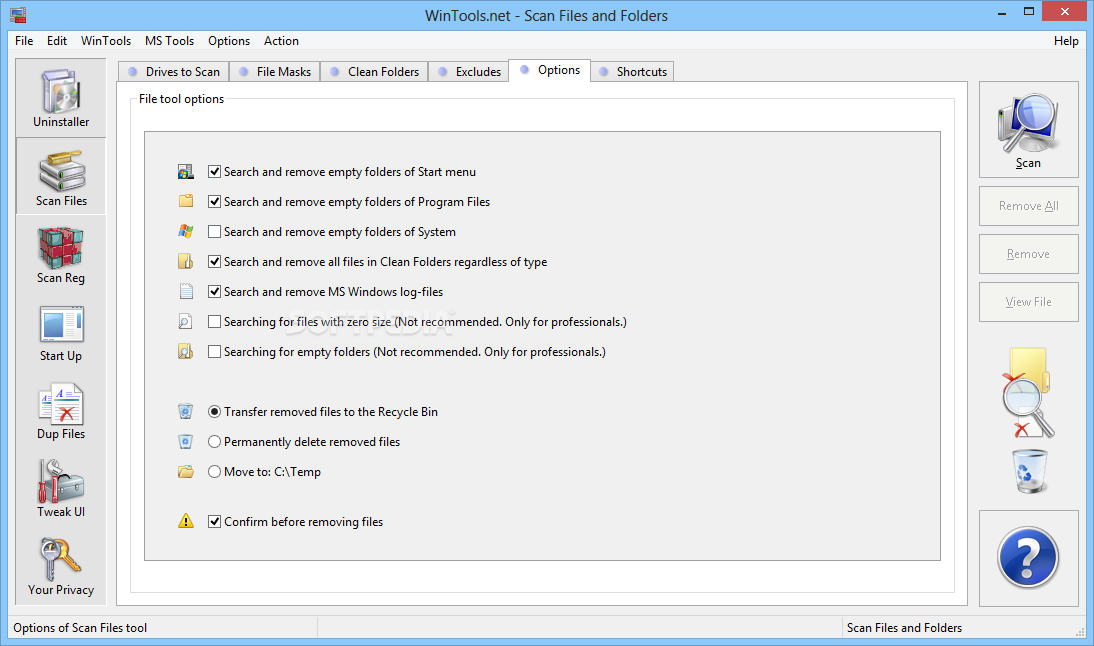Open the Action menu

coord(281,40)
